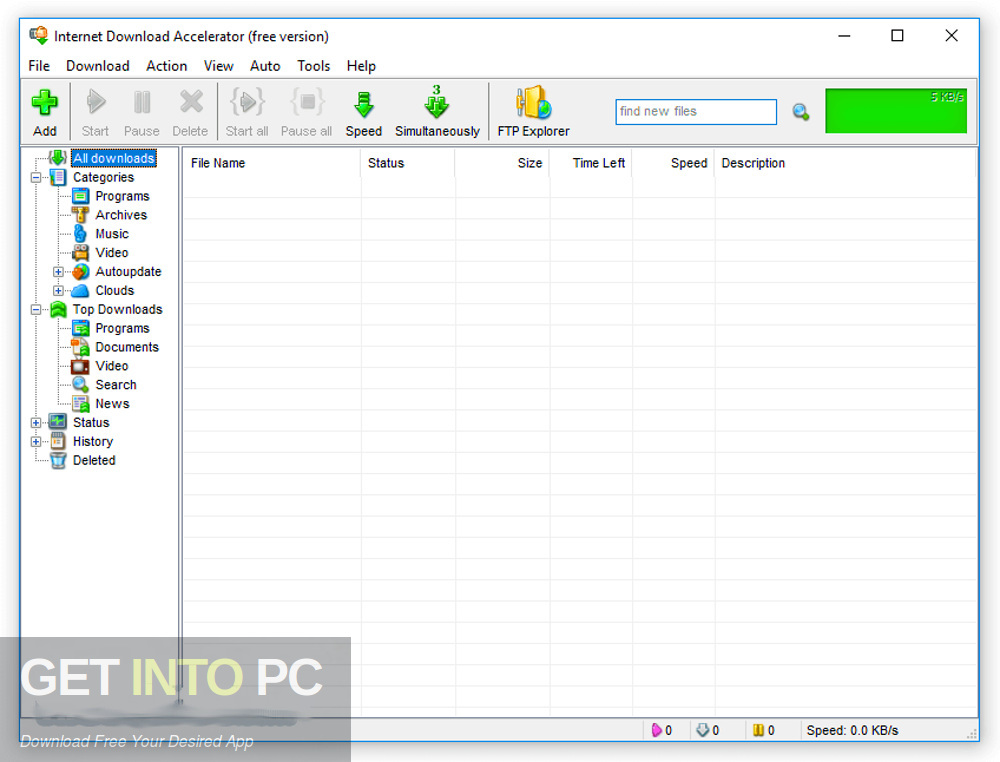1000x762 pixels.
Task: Open the Action menu
Action: click(166, 66)
